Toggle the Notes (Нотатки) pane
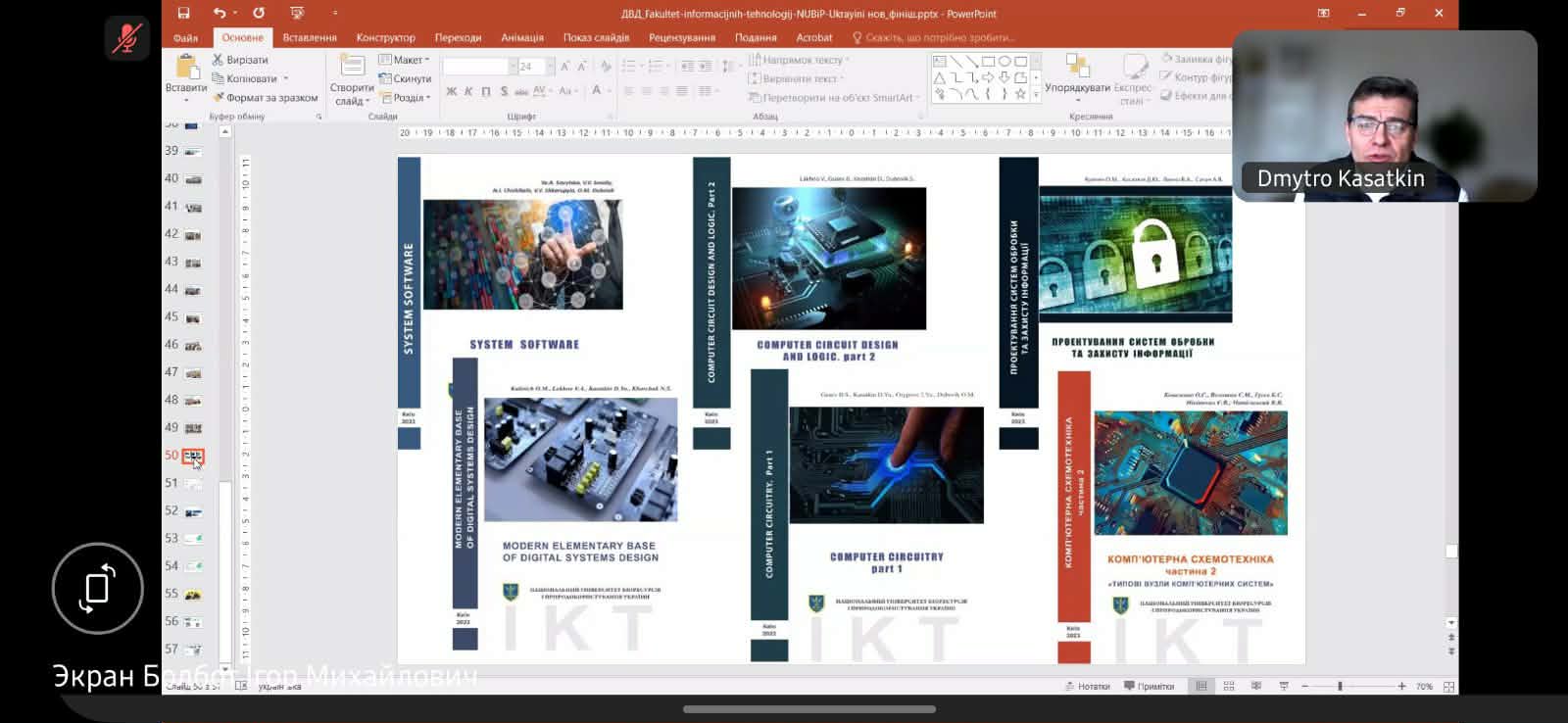Viewport: 1568px width, 723px height. point(1088,687)
